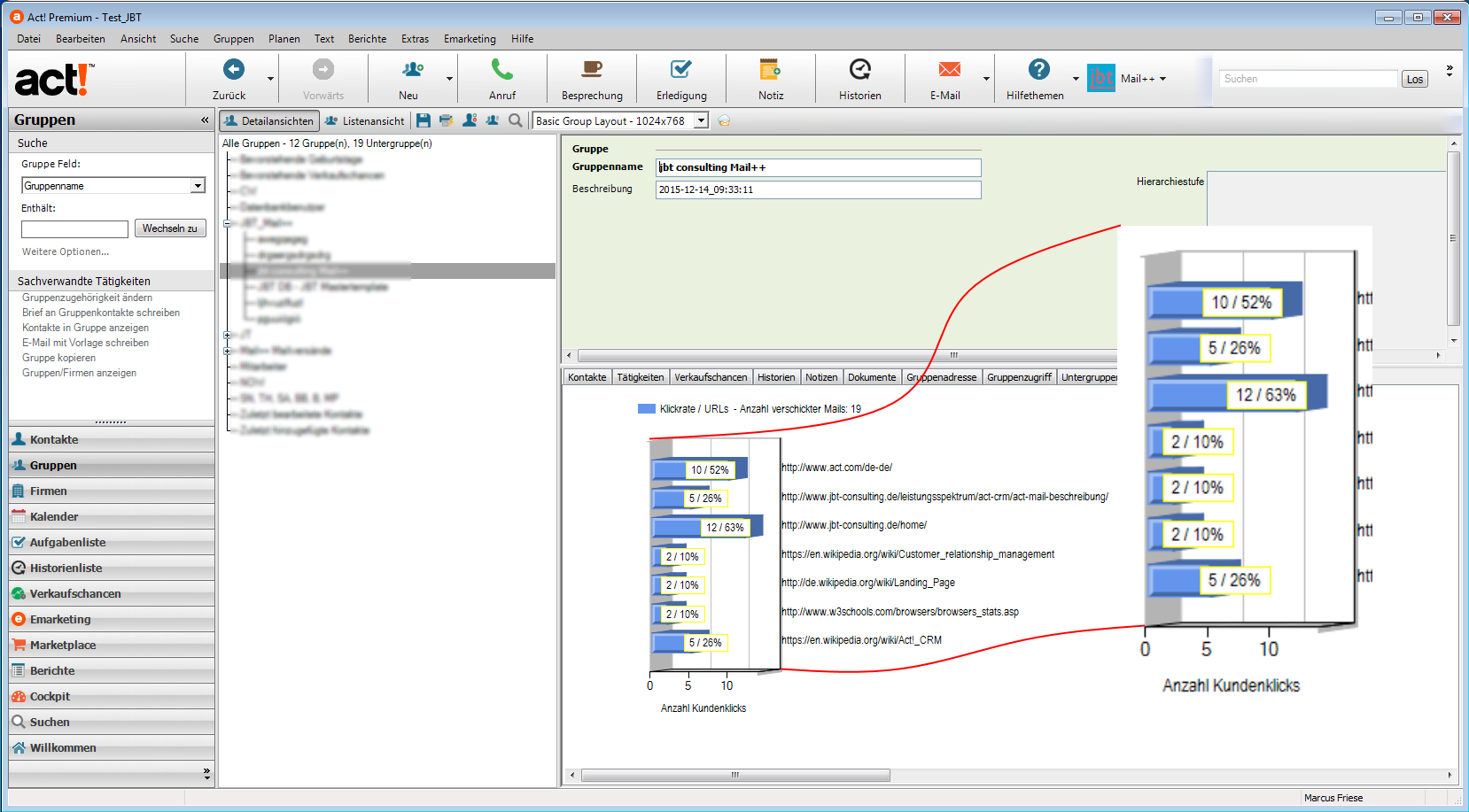Click the Los search button
Screen dimensions: 1469x812
point(1415,79)
